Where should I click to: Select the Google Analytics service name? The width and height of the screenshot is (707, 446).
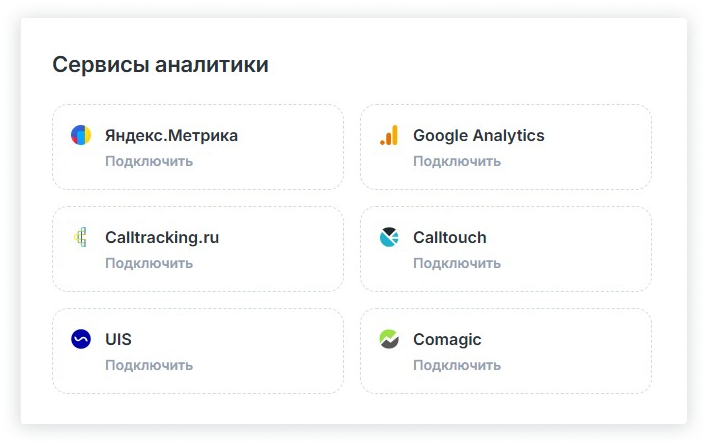(x=478, y=135)
